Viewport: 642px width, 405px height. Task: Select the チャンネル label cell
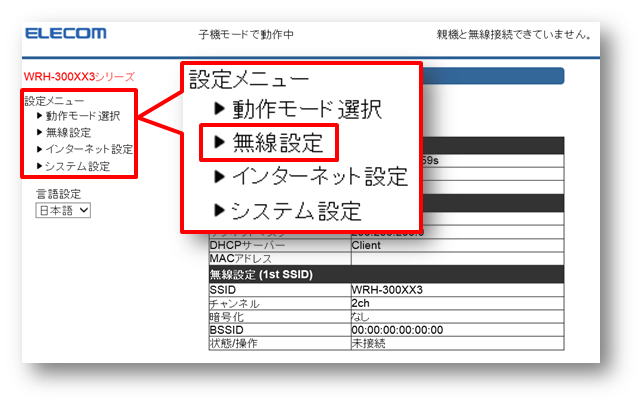(x=280, y=303)
